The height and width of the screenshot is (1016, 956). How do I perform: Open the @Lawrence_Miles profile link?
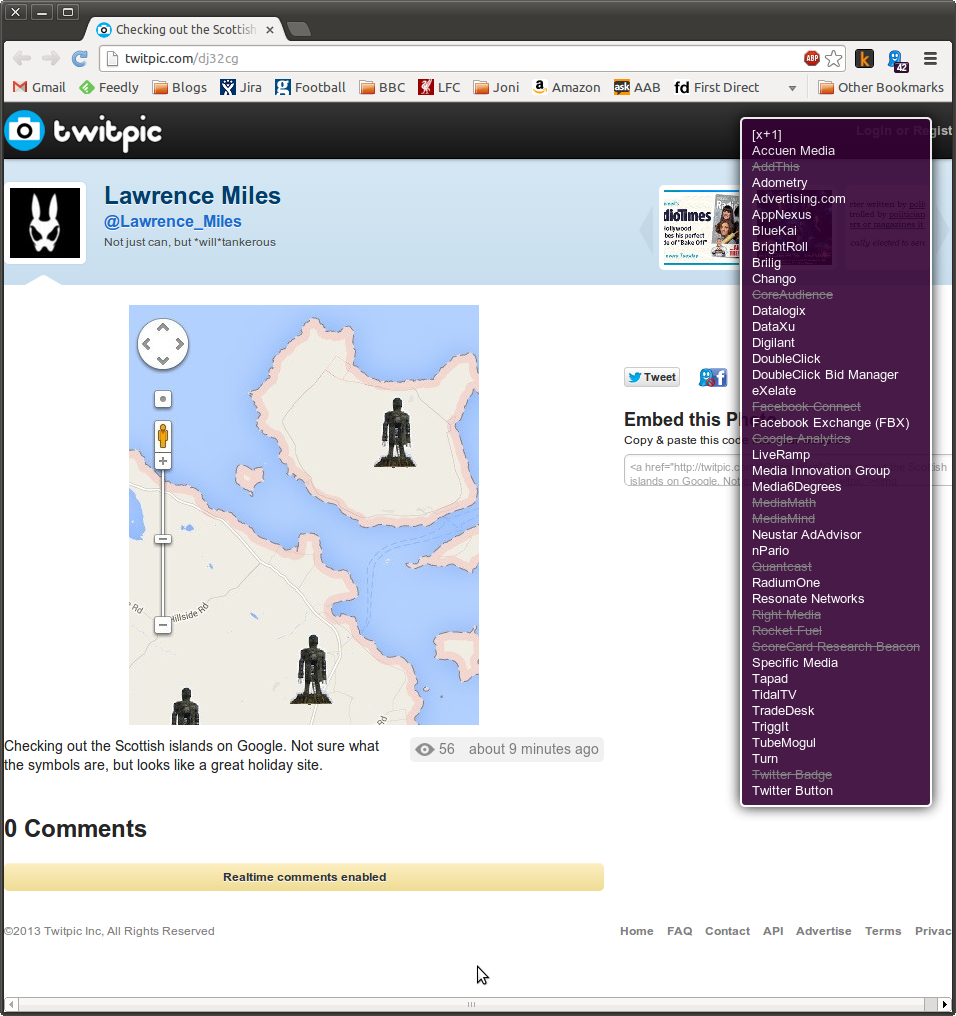[x=173, y=222]
